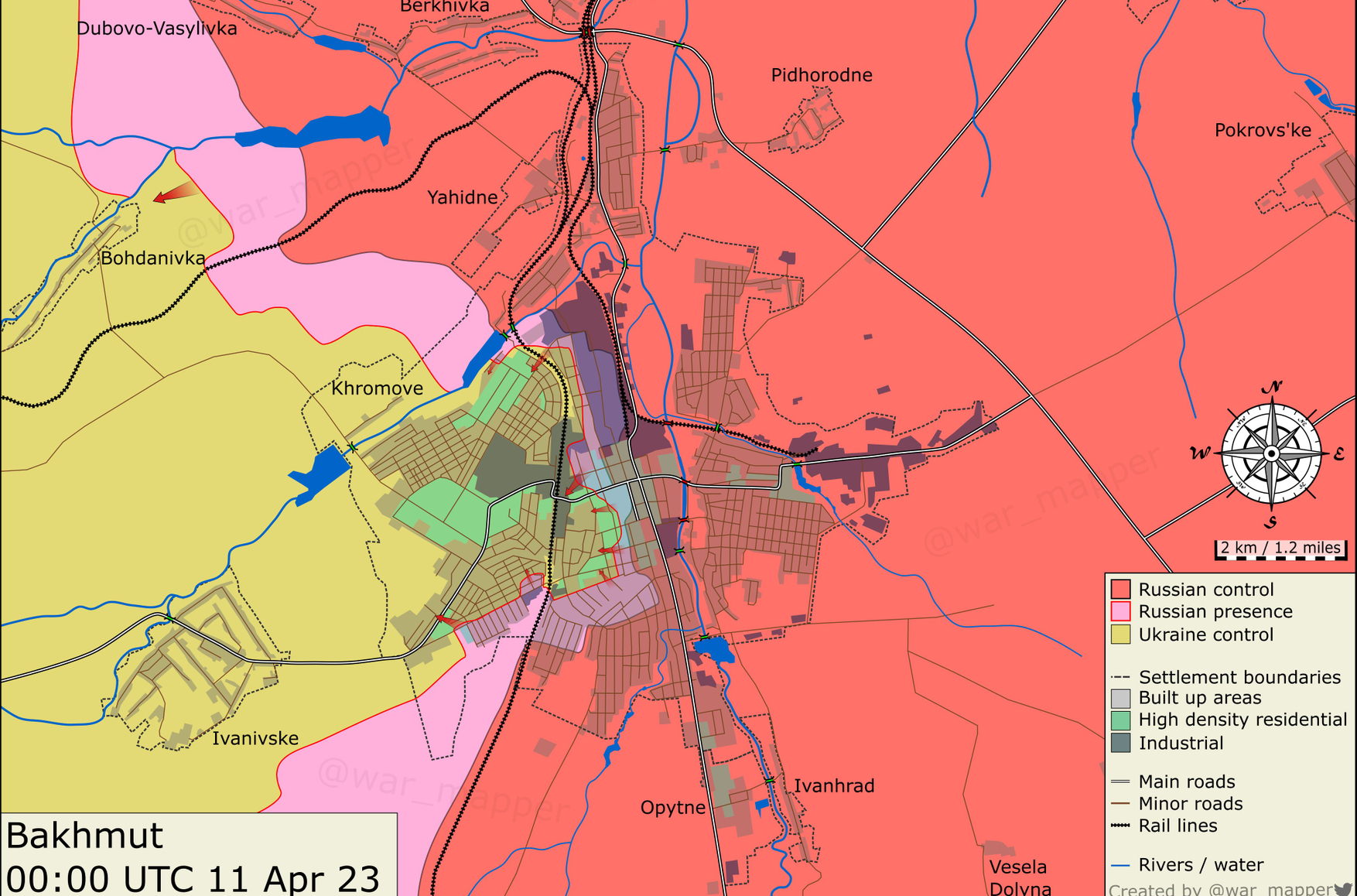1357x896 pixels.
Task: Click the Main roads legend line symbol
Action: click(1119, 781)
